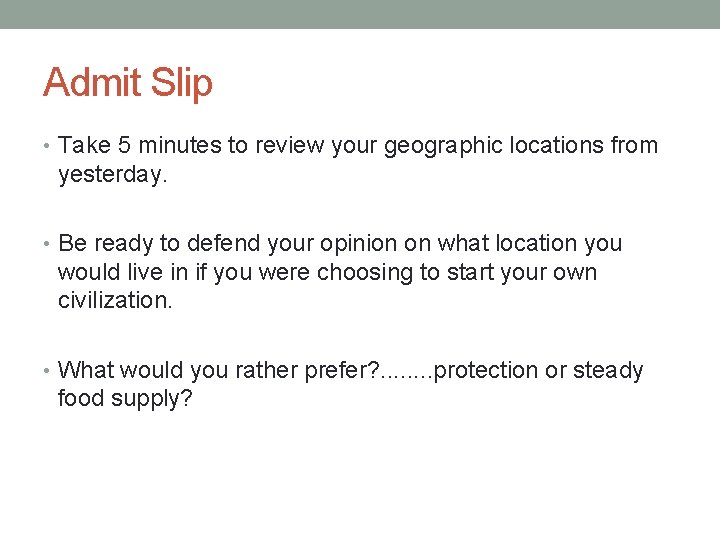Click the gray header bar at top
This screenshot has height=540, width=720.
[360, 13]
